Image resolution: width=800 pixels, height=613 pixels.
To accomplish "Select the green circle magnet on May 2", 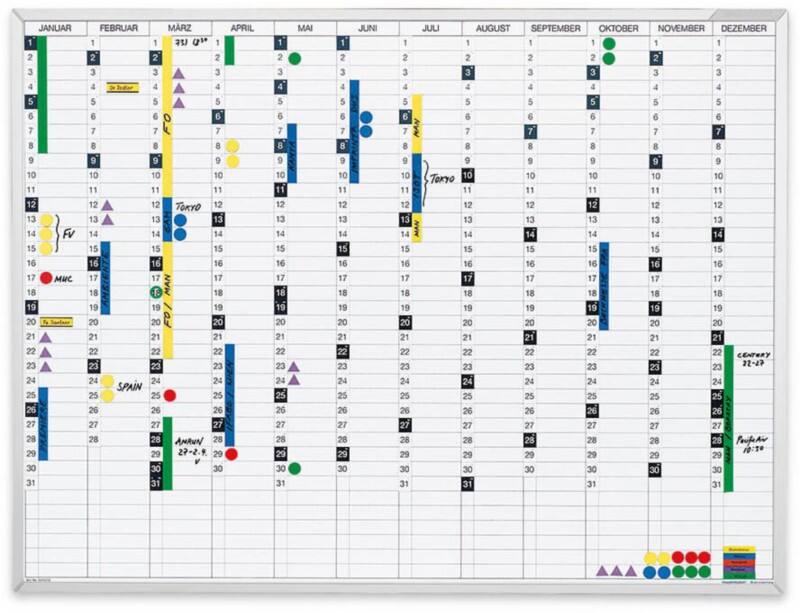I will point(294,59).
